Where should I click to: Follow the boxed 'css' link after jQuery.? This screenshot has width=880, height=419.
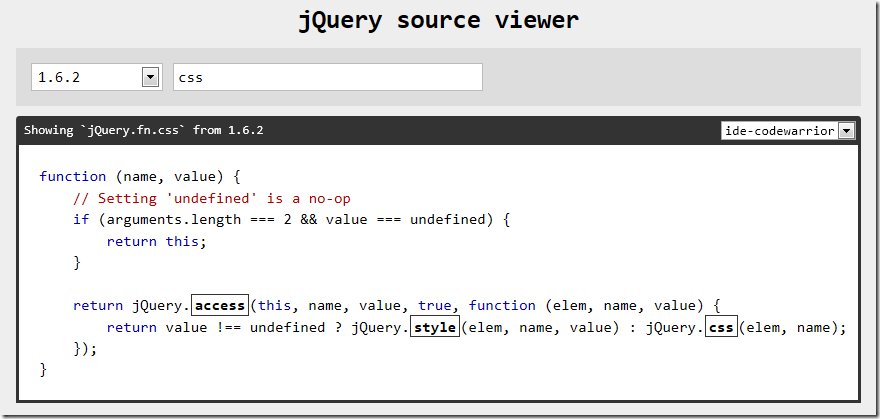[721, 327]
